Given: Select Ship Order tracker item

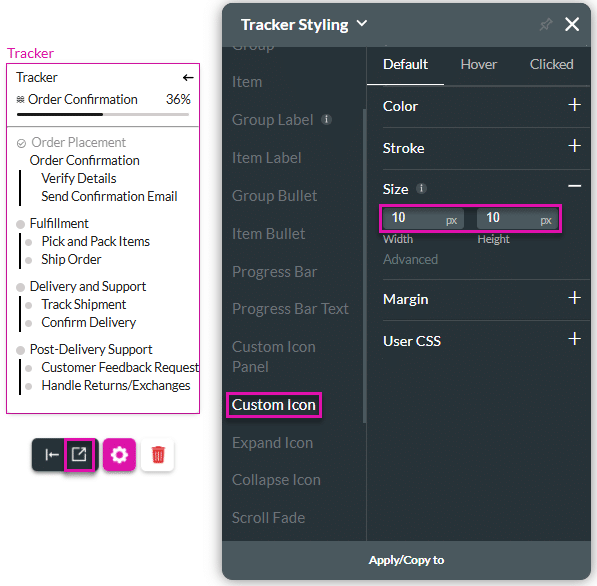Looking at the screenshot, I should [x=71, y=260].
